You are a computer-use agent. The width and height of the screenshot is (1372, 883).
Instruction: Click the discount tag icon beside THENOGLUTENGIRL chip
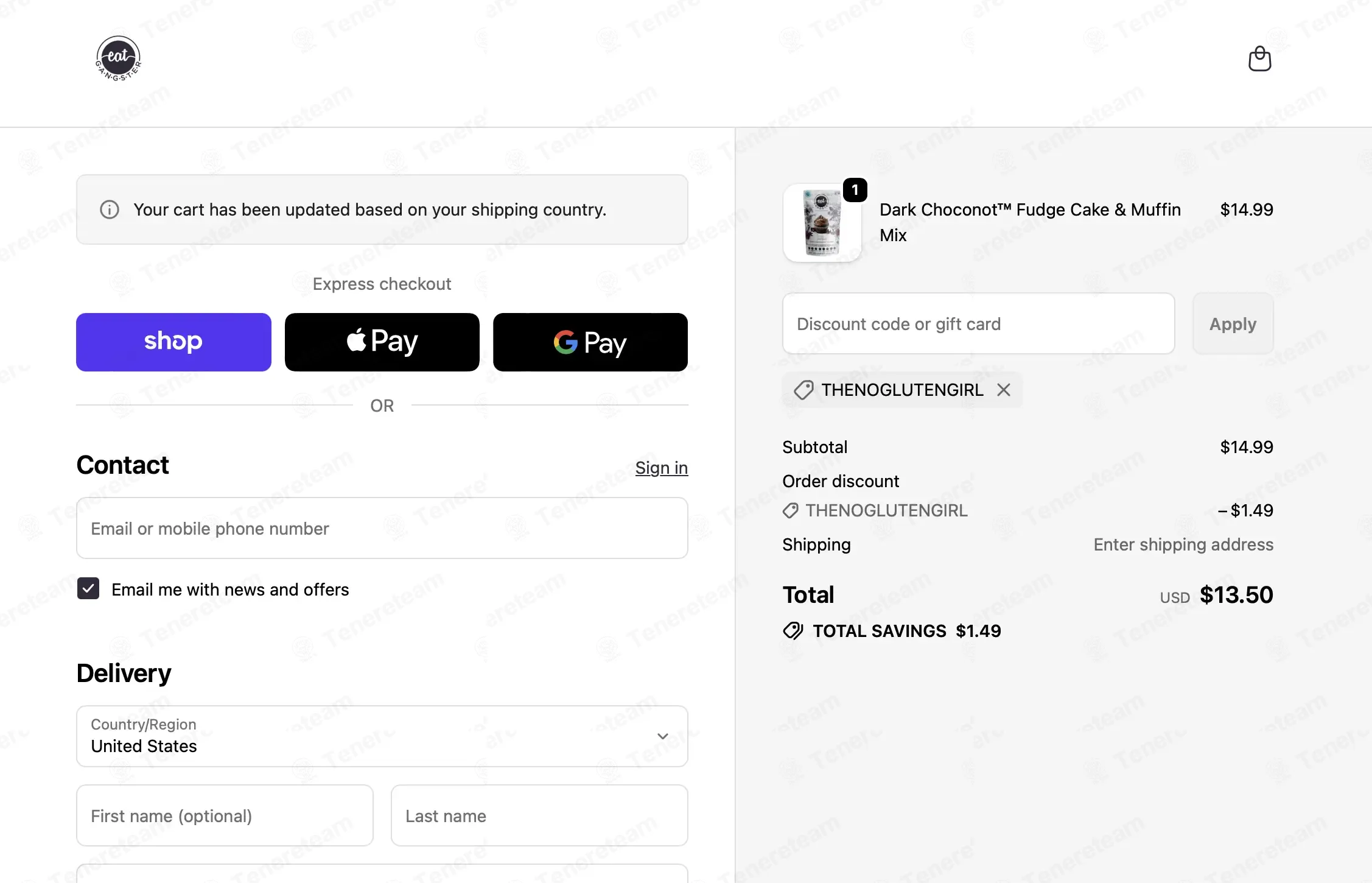point(803,390)
